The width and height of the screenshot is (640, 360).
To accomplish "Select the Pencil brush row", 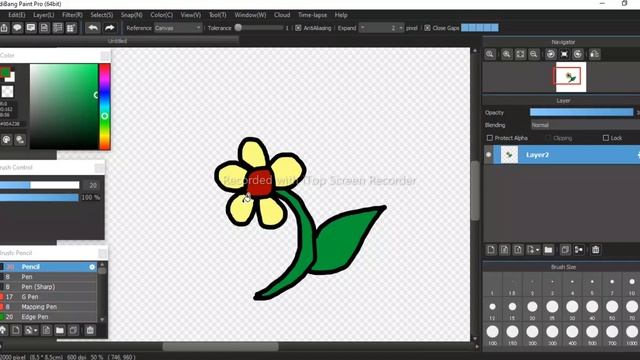I will point(49,267).
